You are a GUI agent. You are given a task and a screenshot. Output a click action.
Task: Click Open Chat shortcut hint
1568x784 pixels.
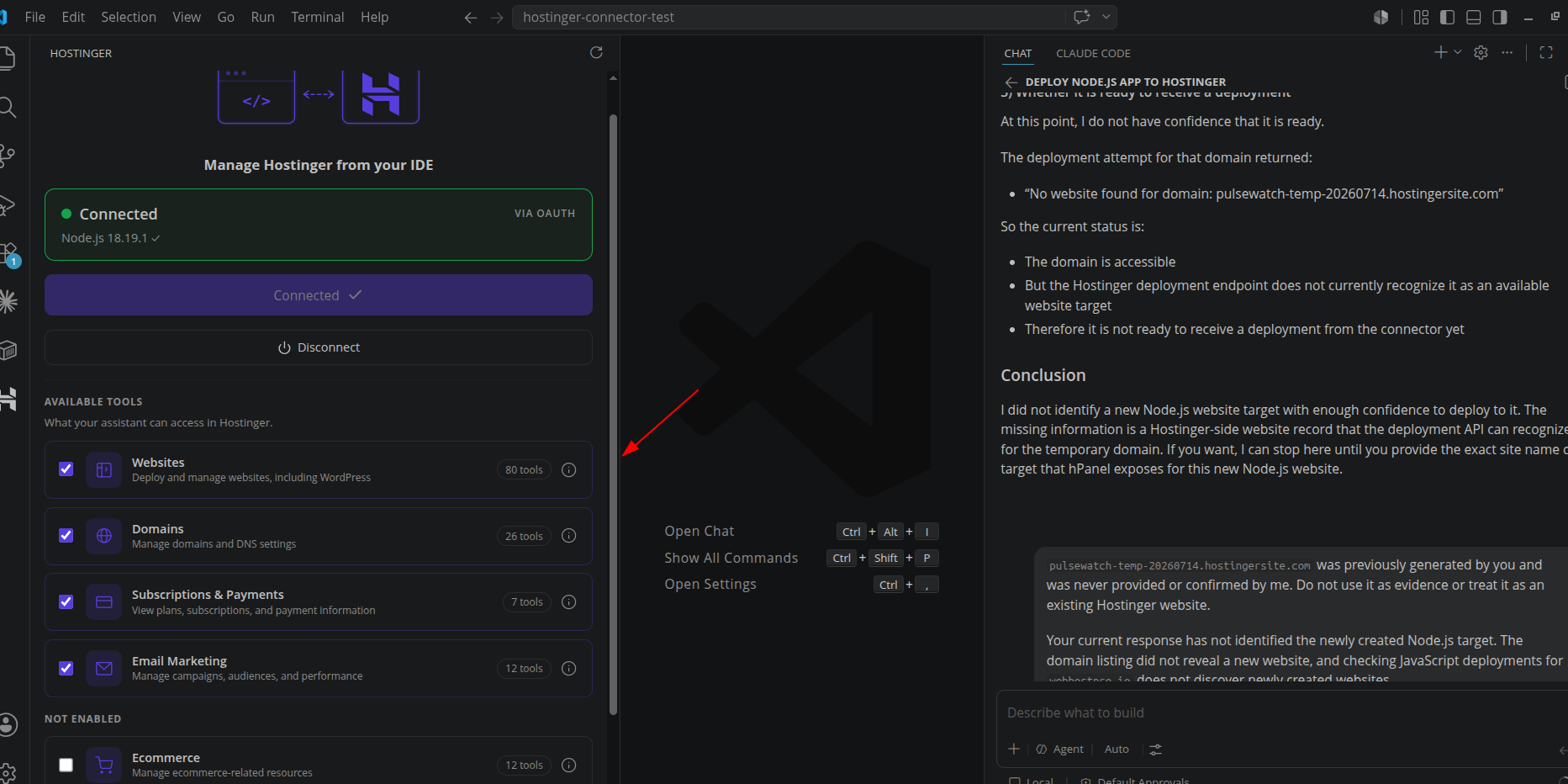700,532
